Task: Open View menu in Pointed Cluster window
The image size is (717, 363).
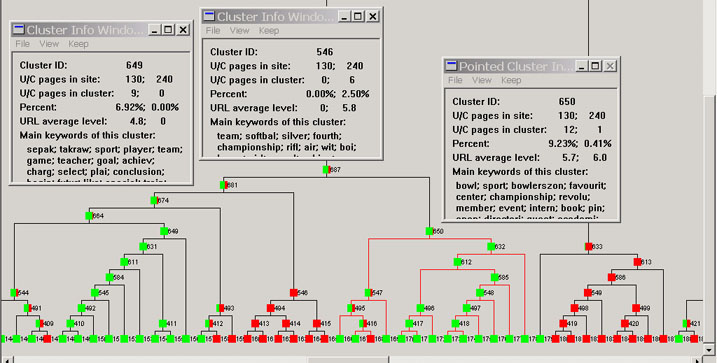Action: point(482,80)
